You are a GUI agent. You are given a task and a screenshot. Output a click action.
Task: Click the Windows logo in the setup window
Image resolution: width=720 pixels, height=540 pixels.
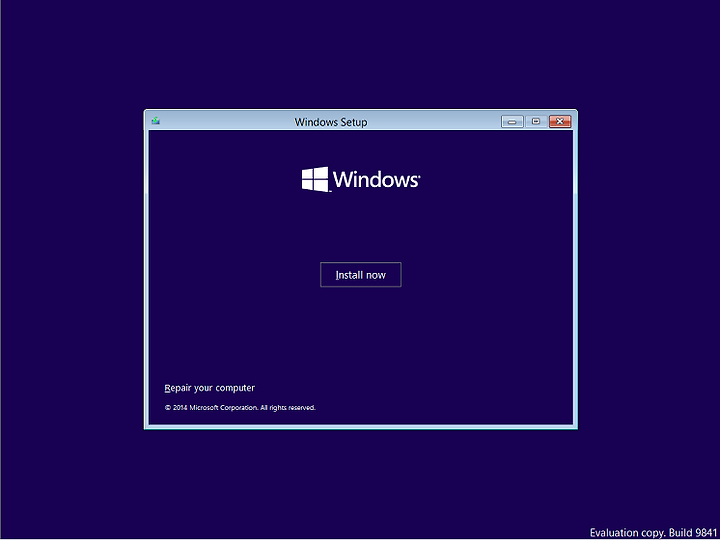[360, 179]
